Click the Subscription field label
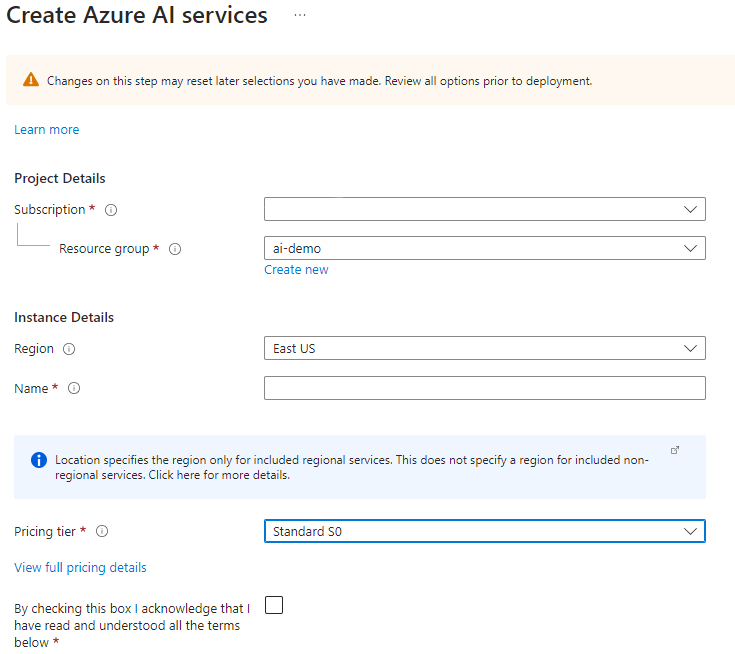 pyautogui.click(x=50, y=210)
